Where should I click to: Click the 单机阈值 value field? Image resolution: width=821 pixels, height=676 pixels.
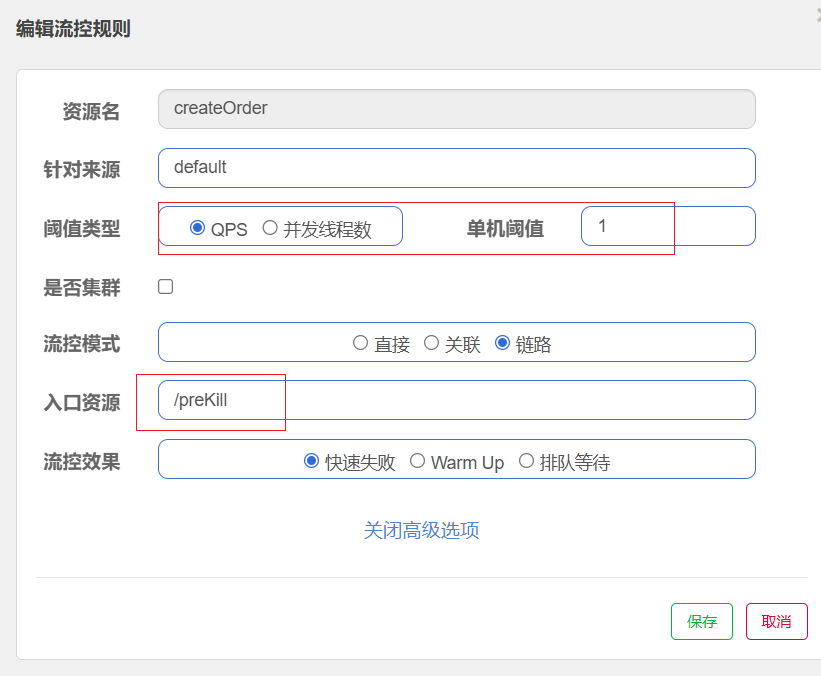668,226
